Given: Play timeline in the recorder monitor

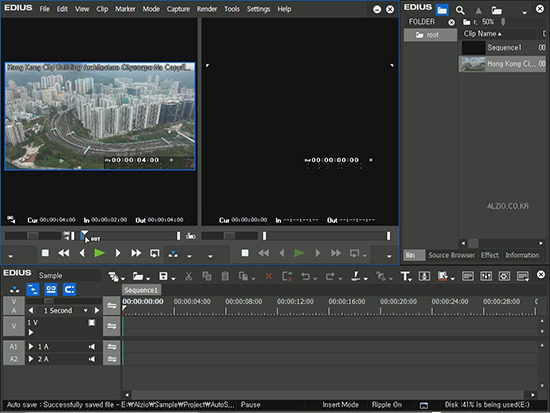Looking at the screenshot, I should pyautogui.click(x=299, y=253).
